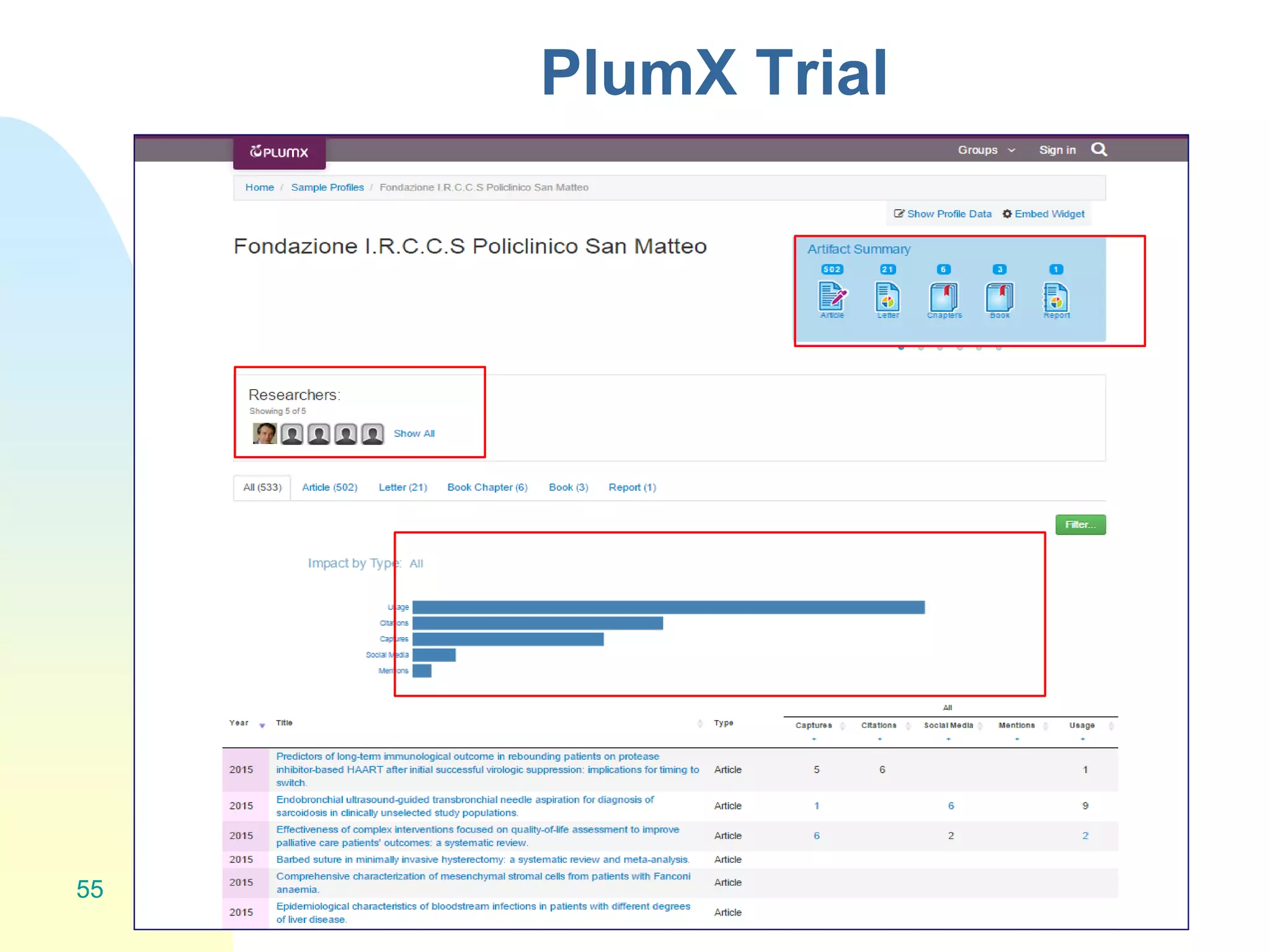The width and height of the screenshot is (1270, 952).
Task: Select the last researcher avatar
Action: [373, 434]
